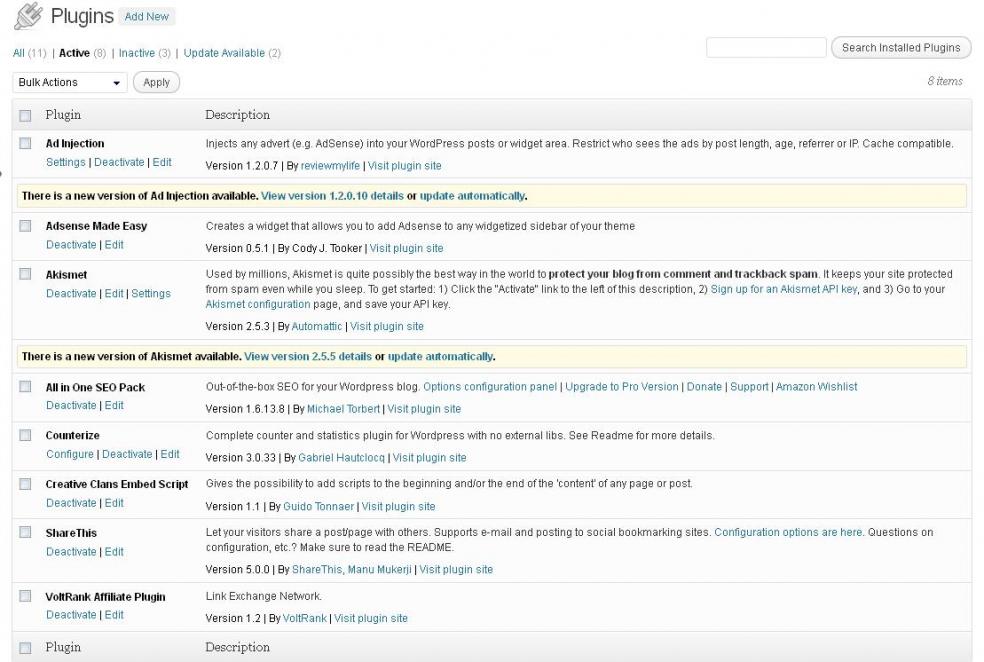Tick the VoltRank Affiliate Plugin checkbox

(x=25, y=596)
